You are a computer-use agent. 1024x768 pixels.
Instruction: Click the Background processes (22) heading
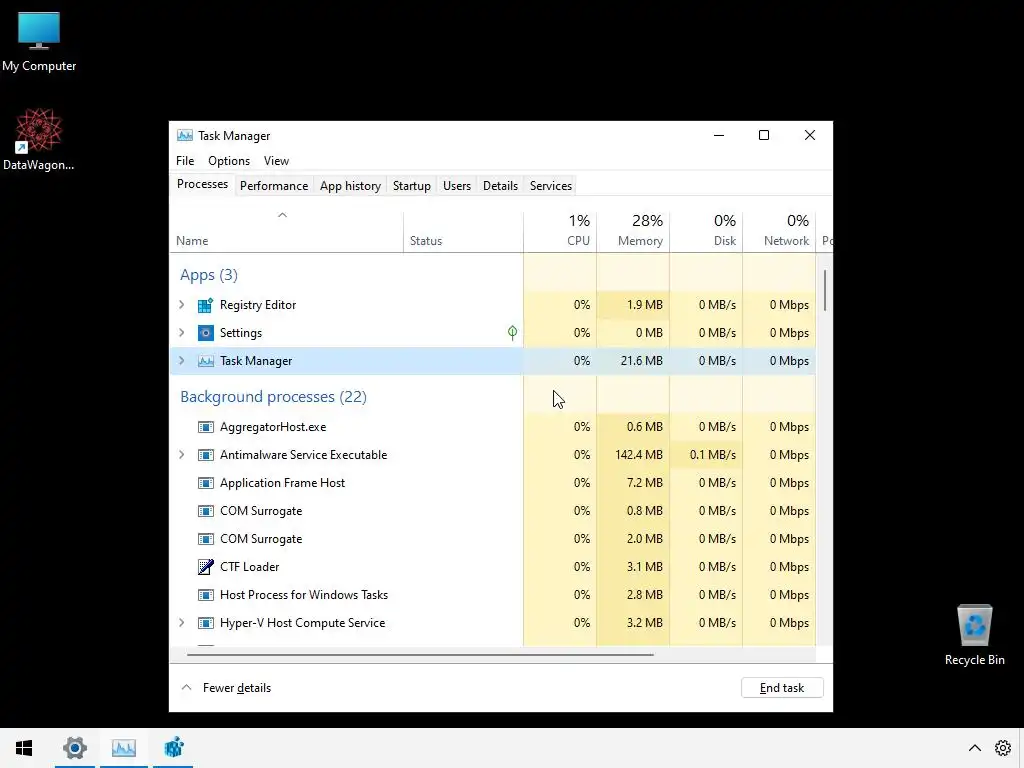pos(273,397)
